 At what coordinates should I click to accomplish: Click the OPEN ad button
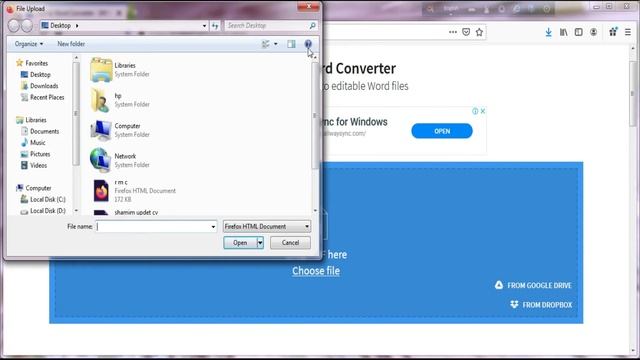(x=442, y=131)
